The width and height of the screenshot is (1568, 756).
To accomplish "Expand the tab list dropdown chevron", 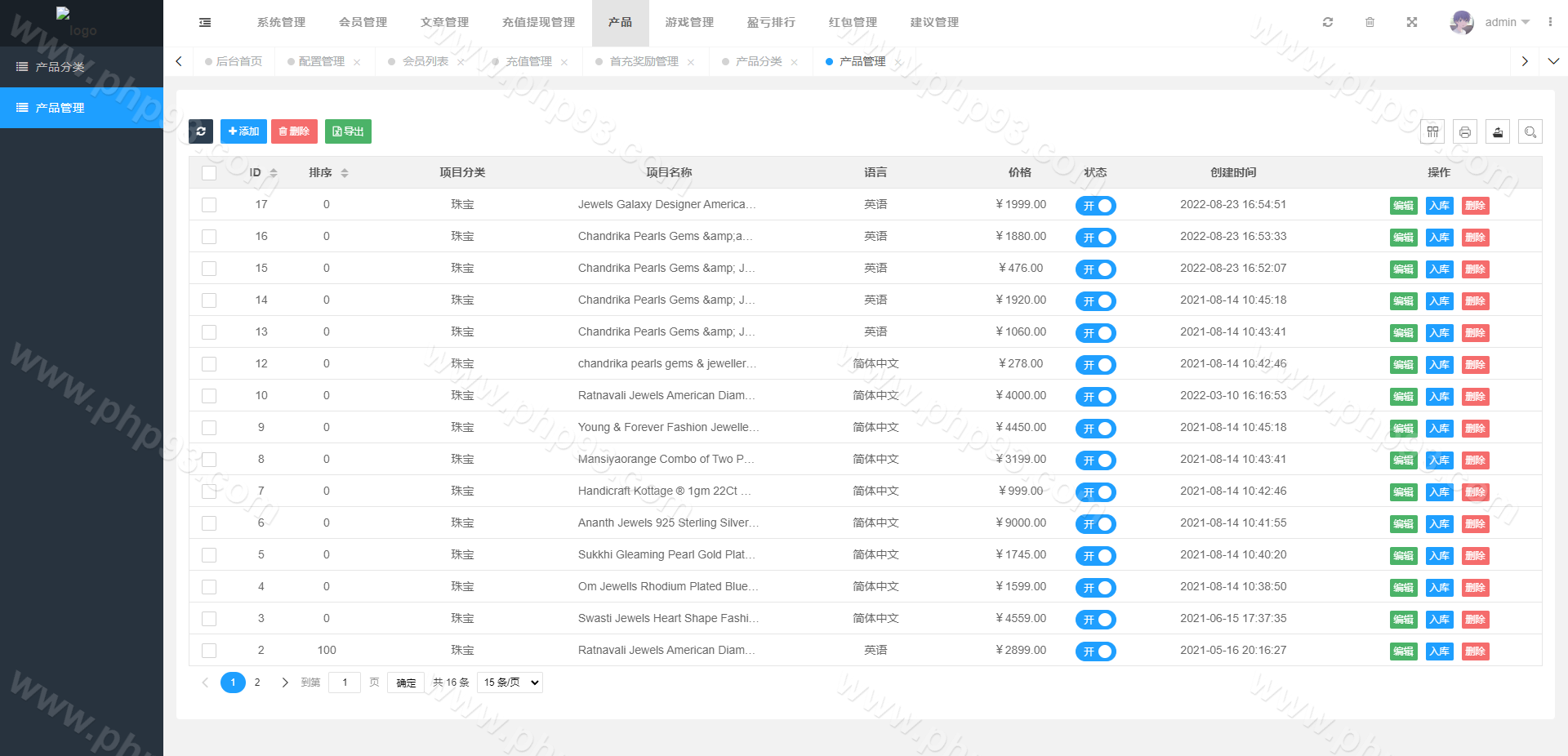I will coord(1553,61).
